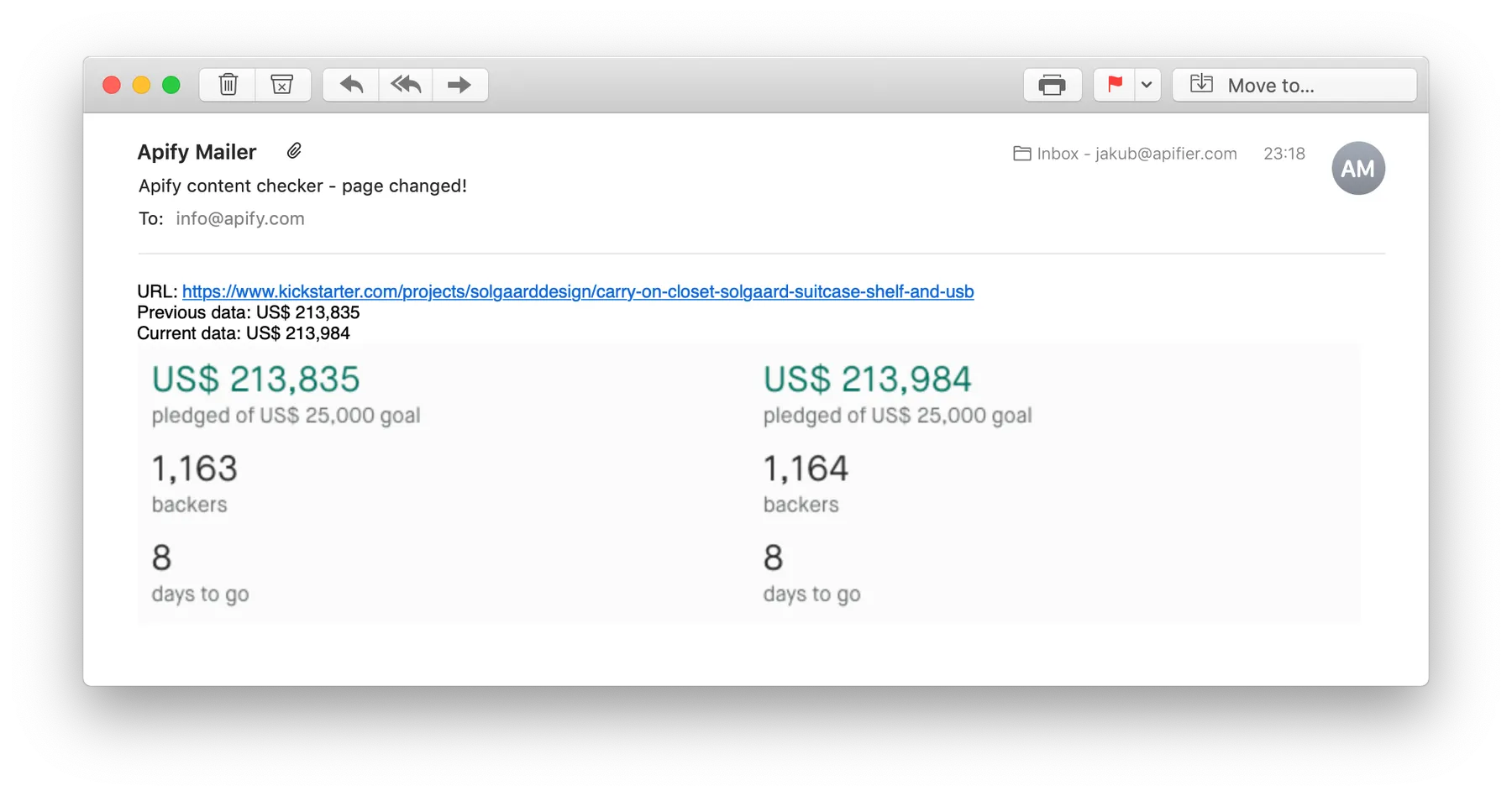Click the info@apify.com recipient address

(240, 219)
